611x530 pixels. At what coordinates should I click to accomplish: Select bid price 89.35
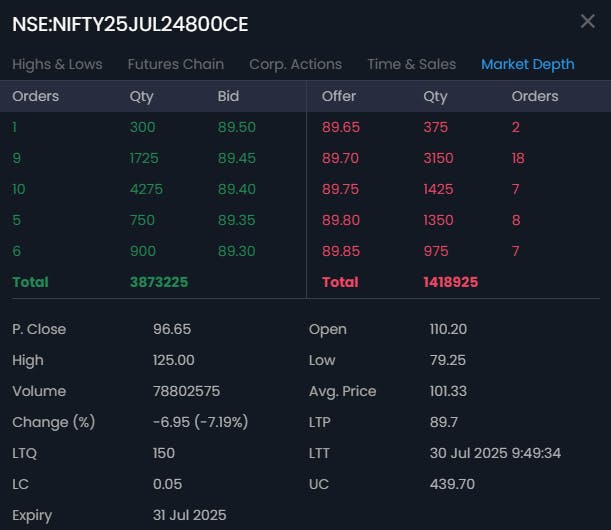click(x=237, y=220)
